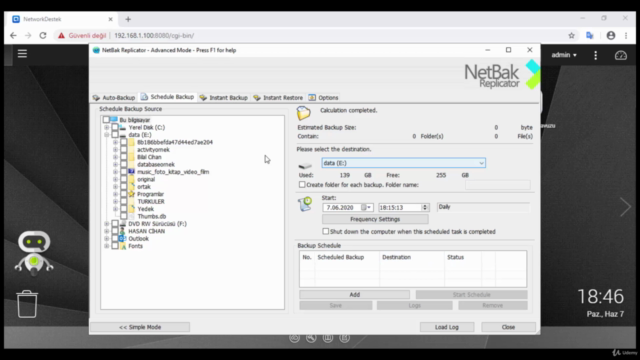The height and width of the screenshot is (360, 640).
Task: Open the Options tab
Action: point(323,98)
